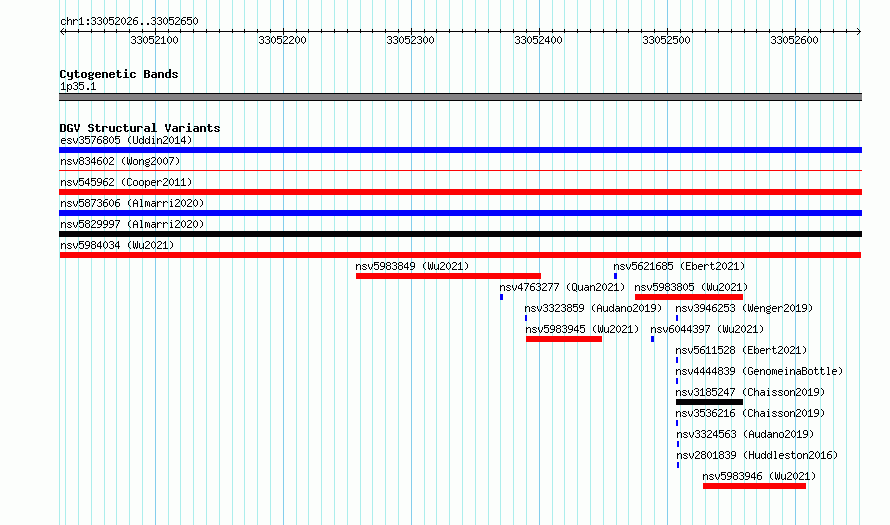Click the ruler's right arrow end
Viewport: 890px width, 525px height.
tap(859, 32)
